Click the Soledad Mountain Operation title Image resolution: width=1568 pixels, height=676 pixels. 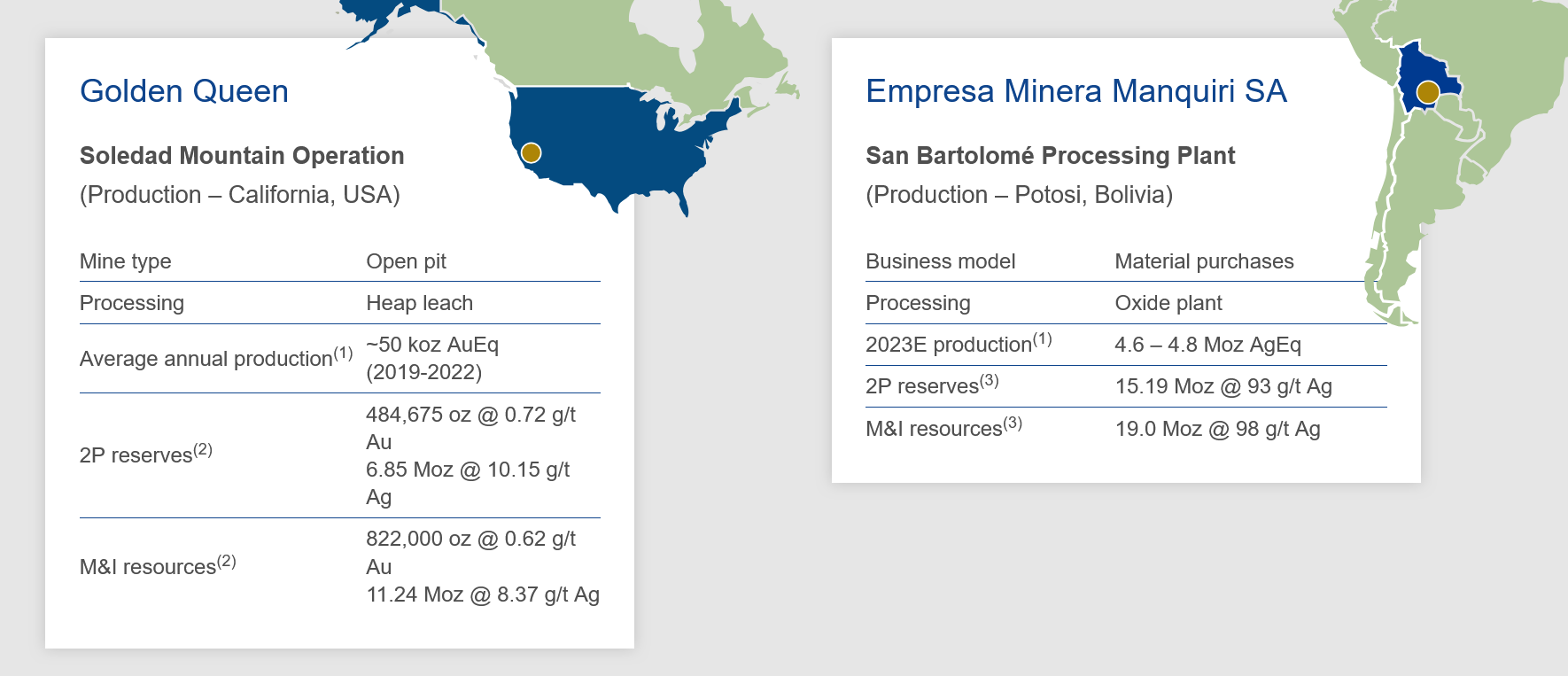pos(242,156)
